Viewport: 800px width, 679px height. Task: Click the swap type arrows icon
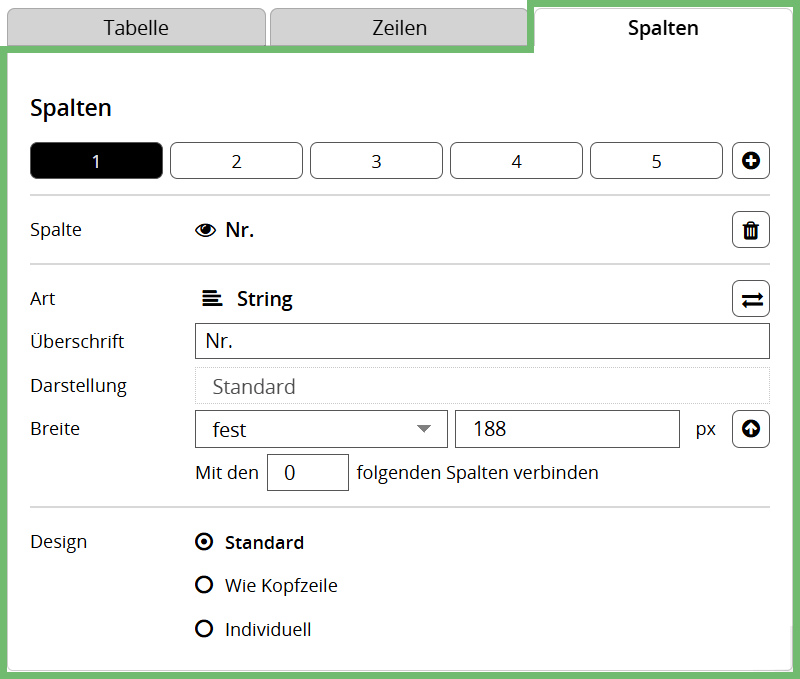751,299
